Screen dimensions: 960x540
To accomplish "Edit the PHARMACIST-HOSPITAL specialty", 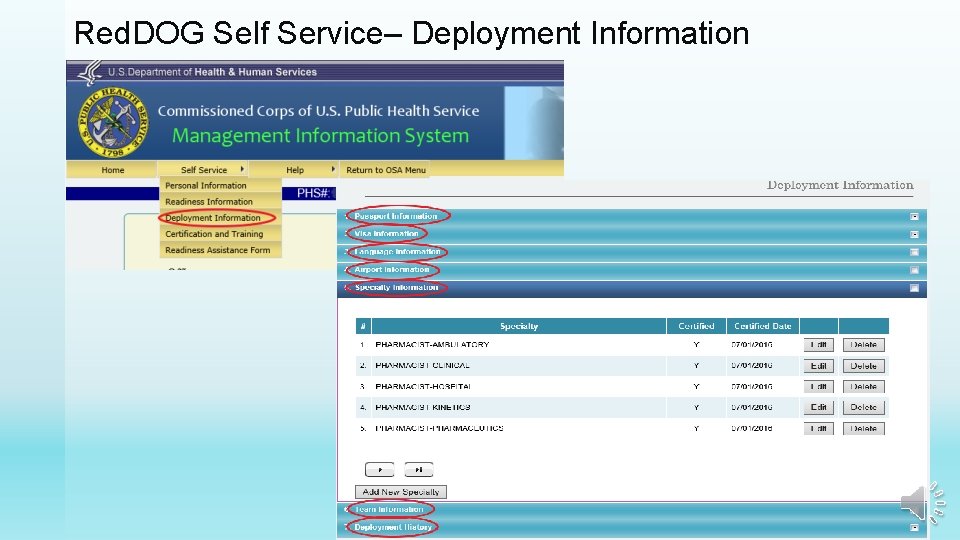I will click(819, 387).
